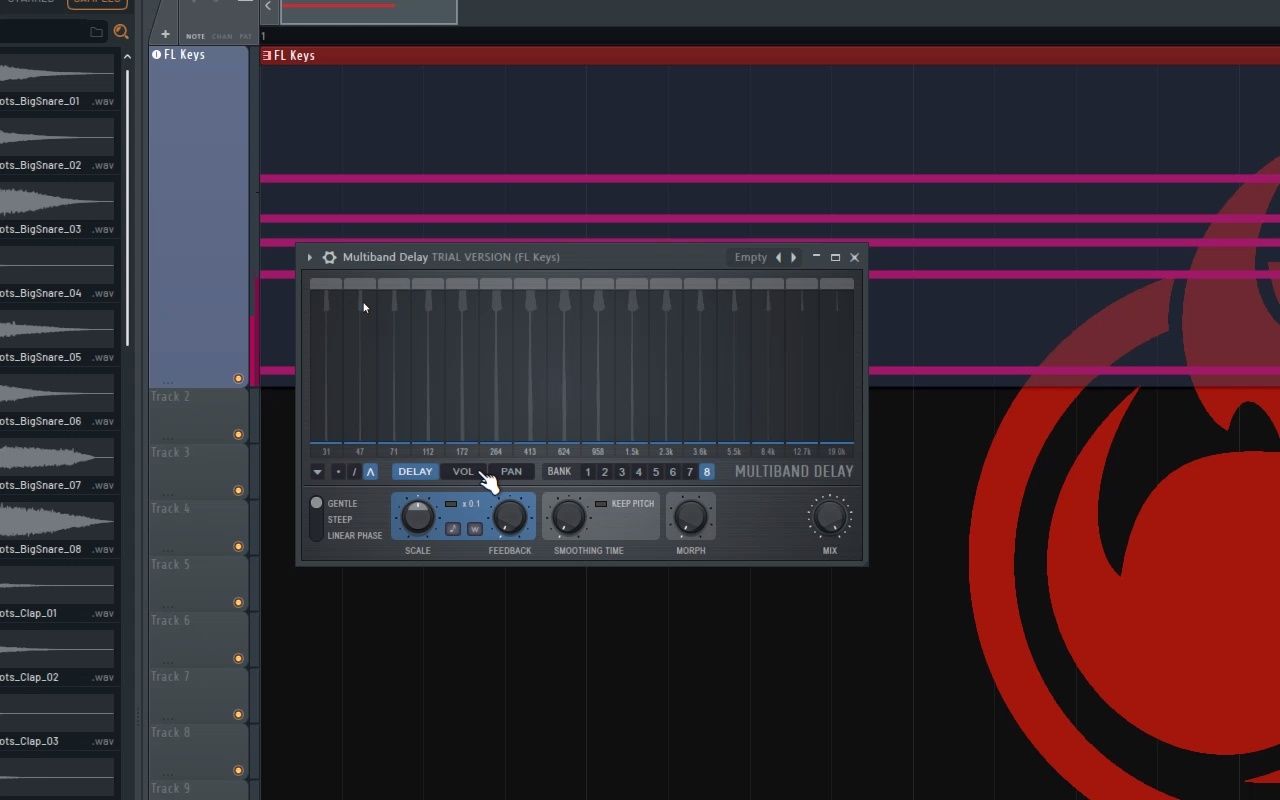The height and width of the screenshot is (800, 1280).
Task: Open the Multiband Delay plugin options arrow
Action: click(x=310, y=257)
